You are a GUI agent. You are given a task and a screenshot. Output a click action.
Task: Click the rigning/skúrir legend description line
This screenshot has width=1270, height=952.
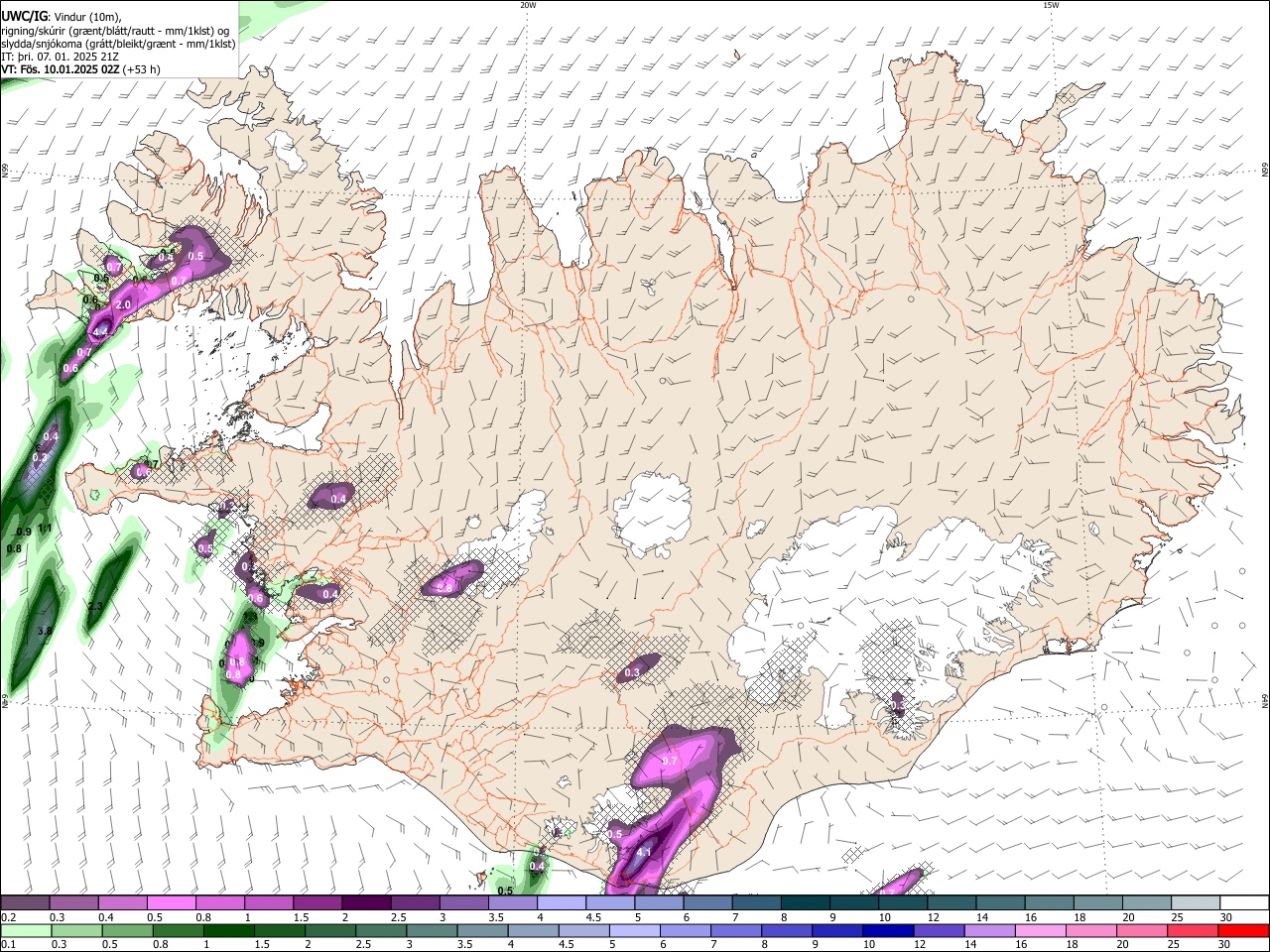tap(115, 31)
